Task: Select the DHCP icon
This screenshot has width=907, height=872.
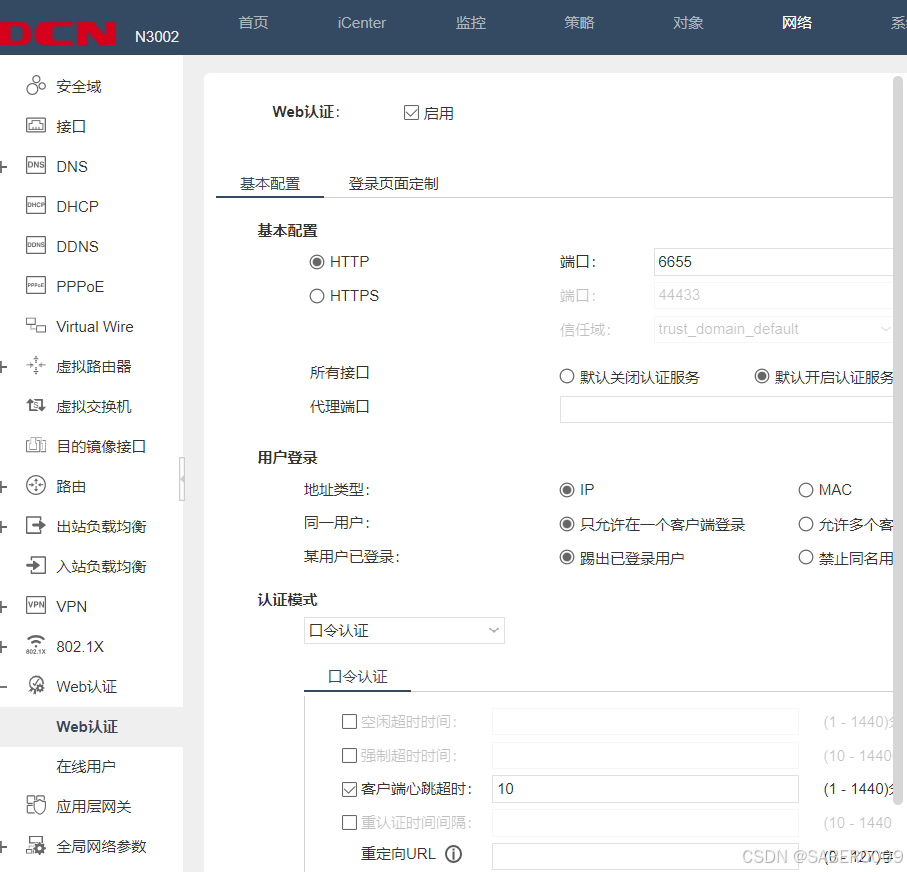Action: pyautogui.click(x=37, y=205)
